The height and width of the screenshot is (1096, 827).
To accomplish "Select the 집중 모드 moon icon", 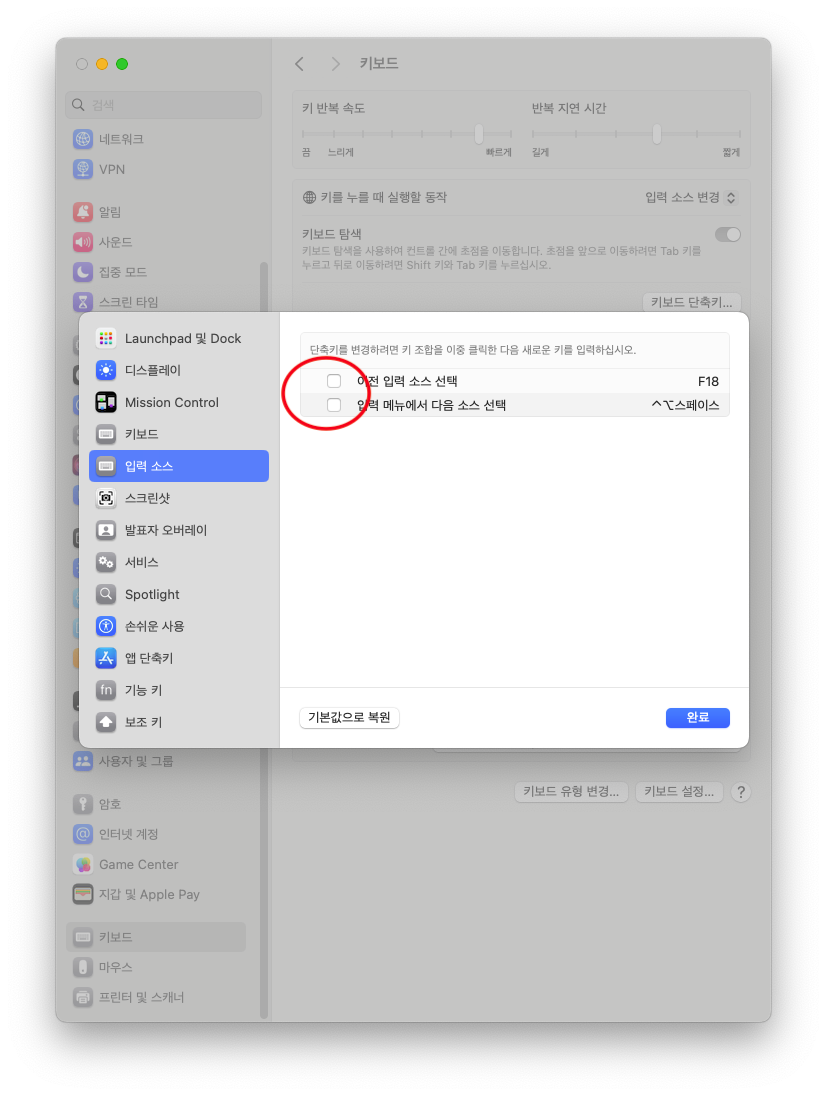I will (83, 272).
